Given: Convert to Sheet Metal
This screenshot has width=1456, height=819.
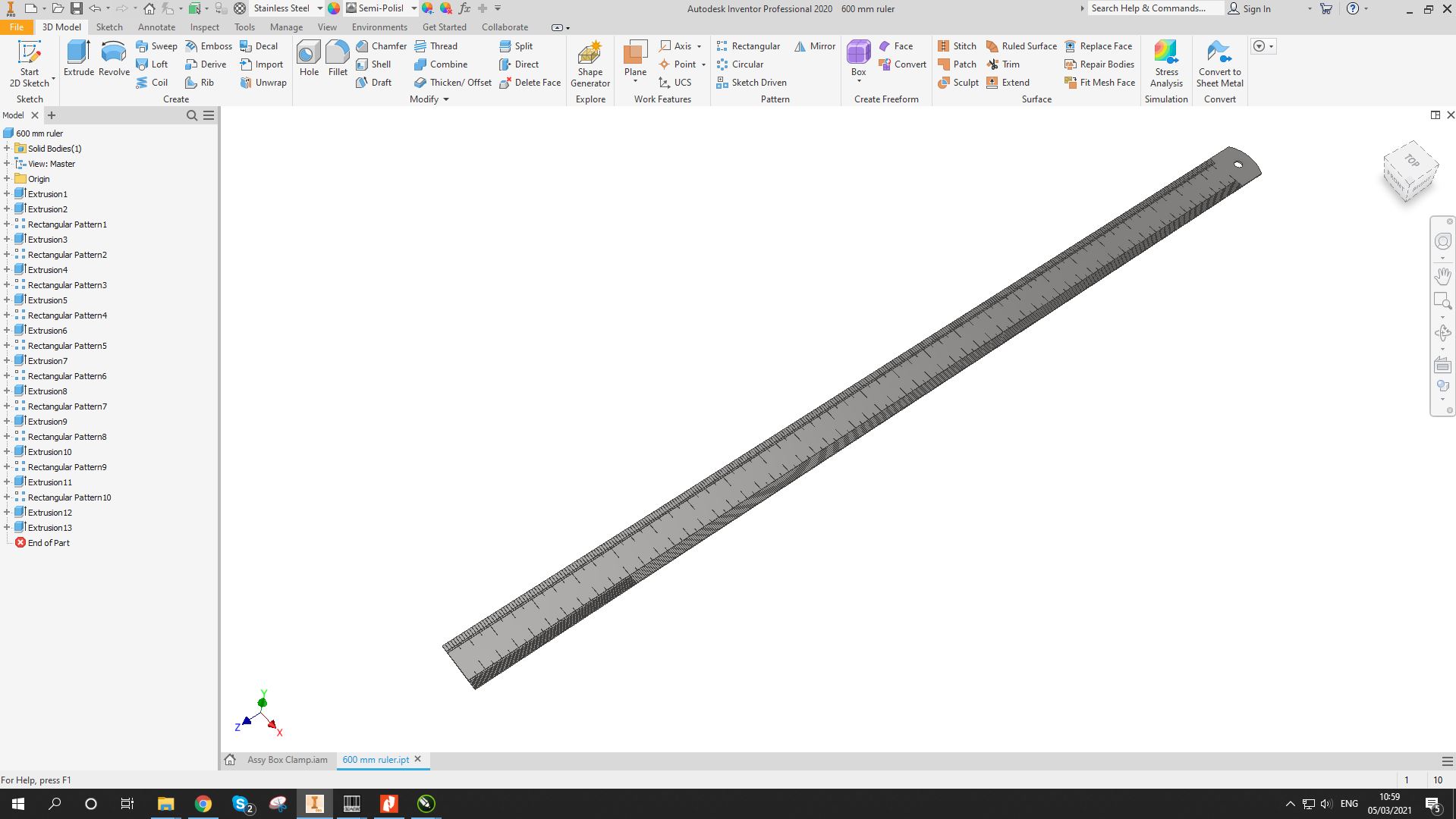Looking at the screenshot, I should click(x=1220, y=64).
